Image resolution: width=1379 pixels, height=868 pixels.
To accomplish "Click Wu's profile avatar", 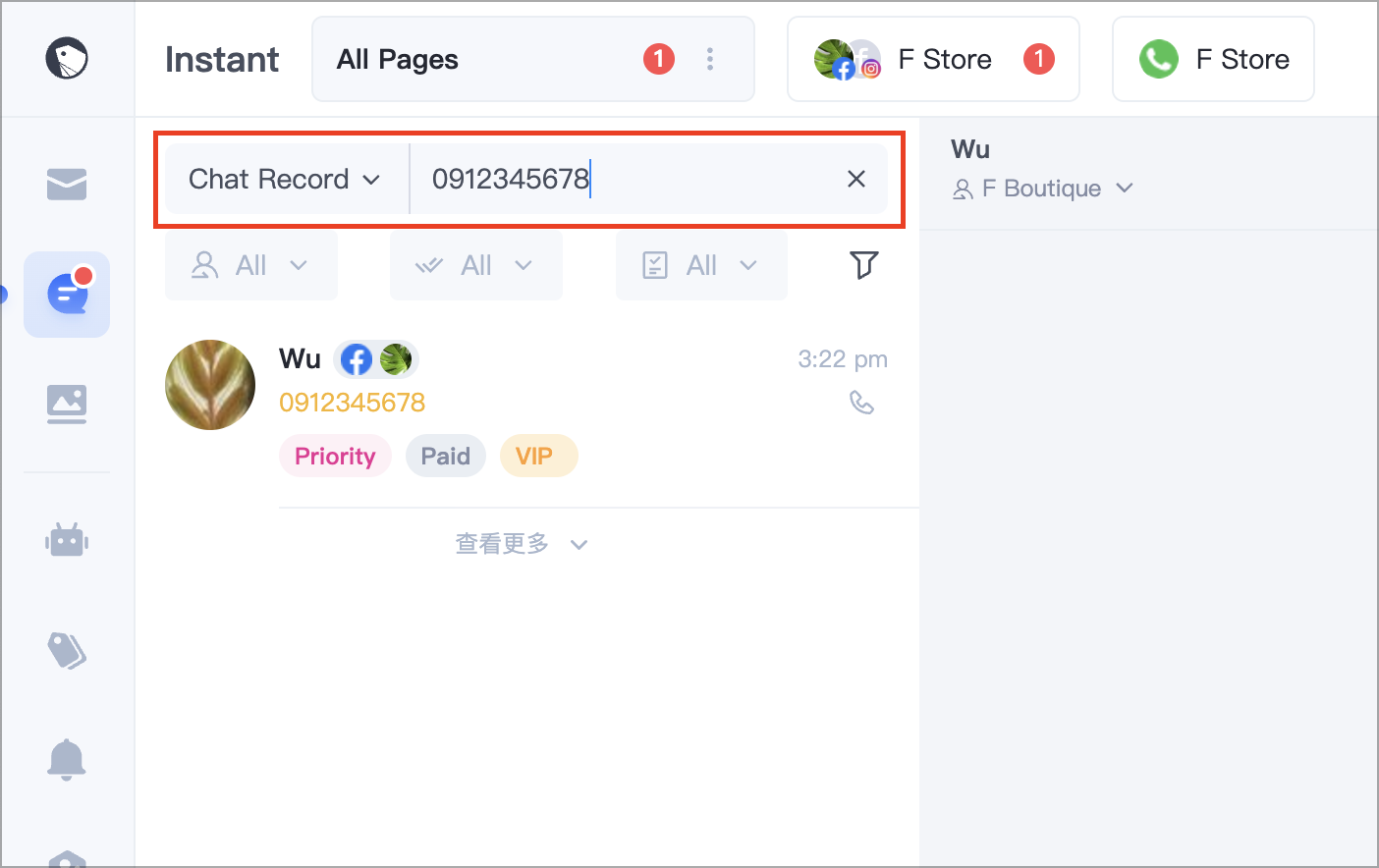I will pos(210,385).
